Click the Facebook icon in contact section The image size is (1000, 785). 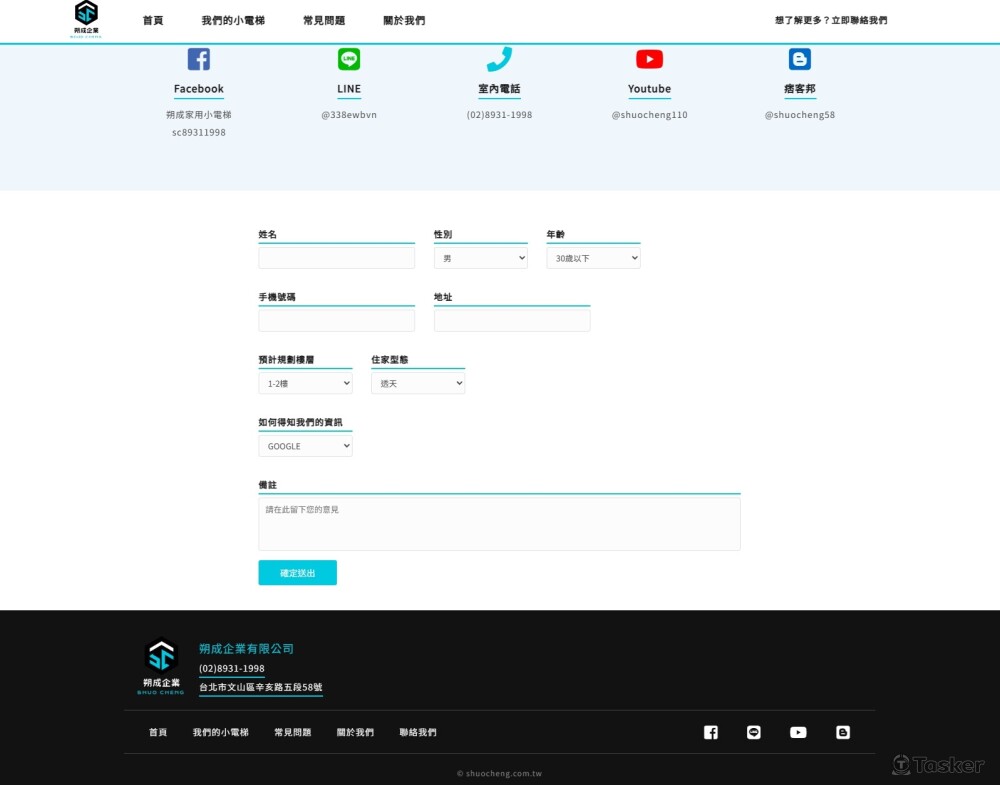coord(199,59)
